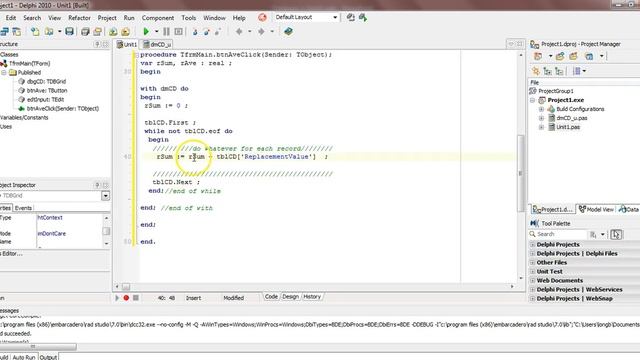
Task: Click the Forward navigation arrow icon
Action: [261, 31]
